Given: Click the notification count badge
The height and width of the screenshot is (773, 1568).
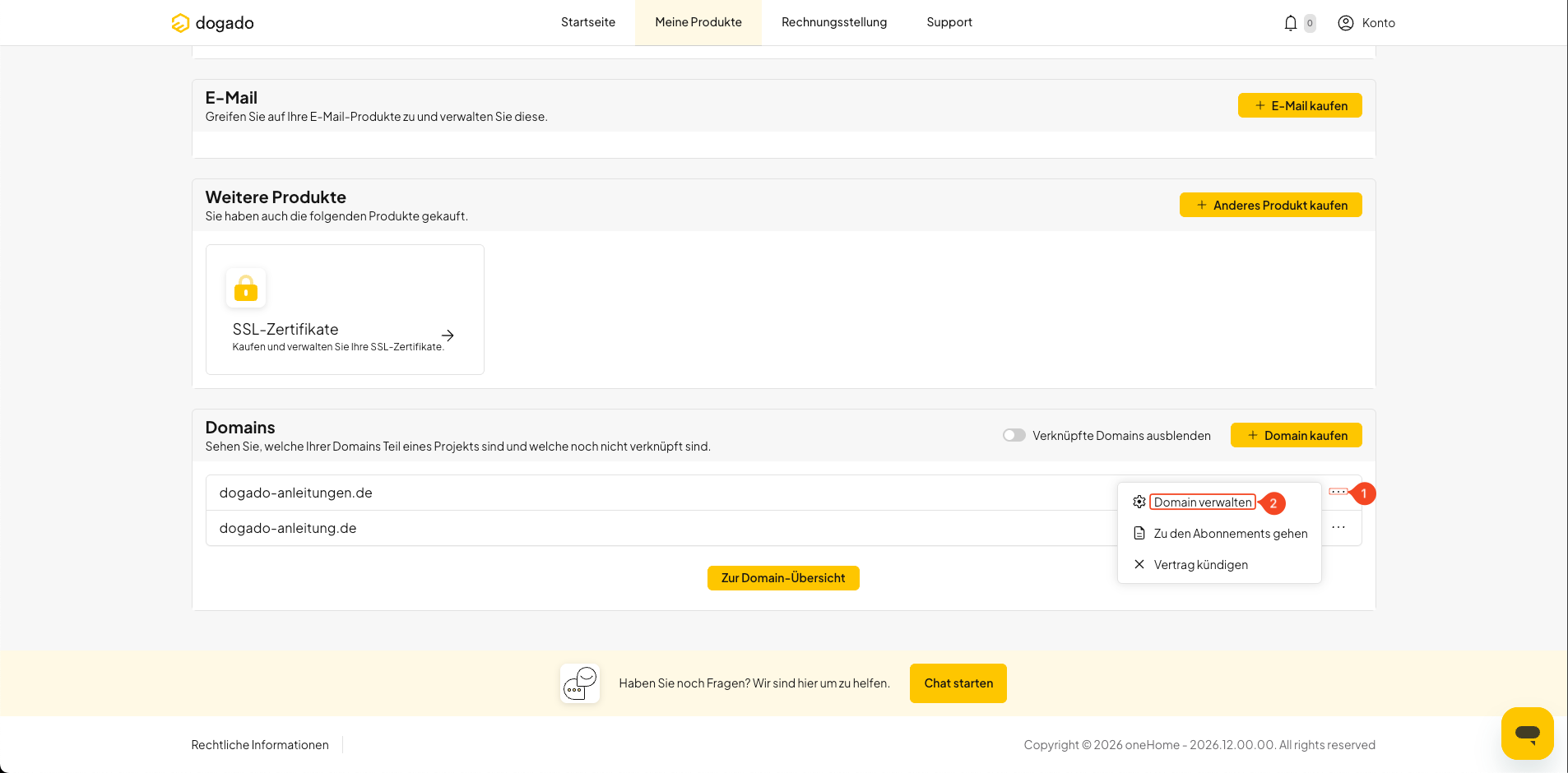Looking at the screenshot, I should pyautogui.click(x=1310, y=23).
